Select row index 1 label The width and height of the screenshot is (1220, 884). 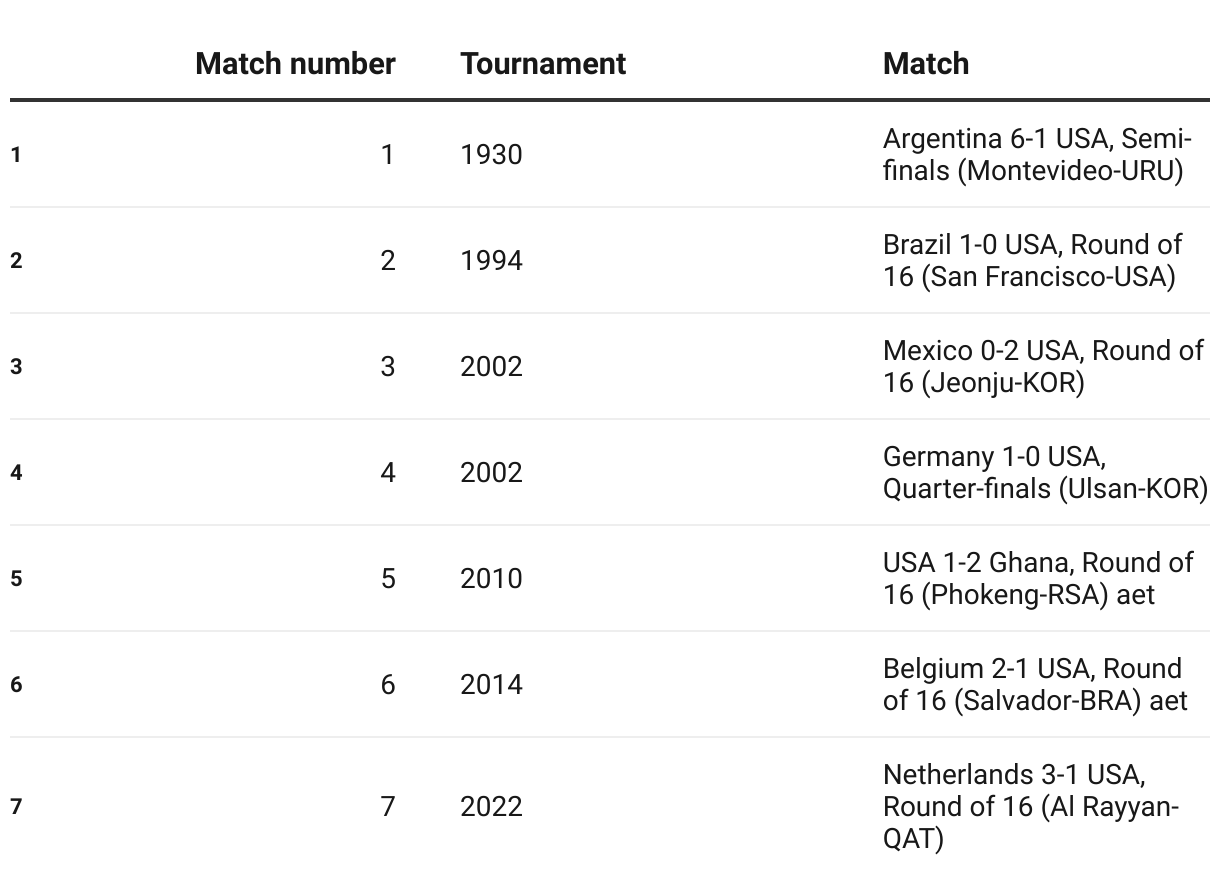(16, 155)
